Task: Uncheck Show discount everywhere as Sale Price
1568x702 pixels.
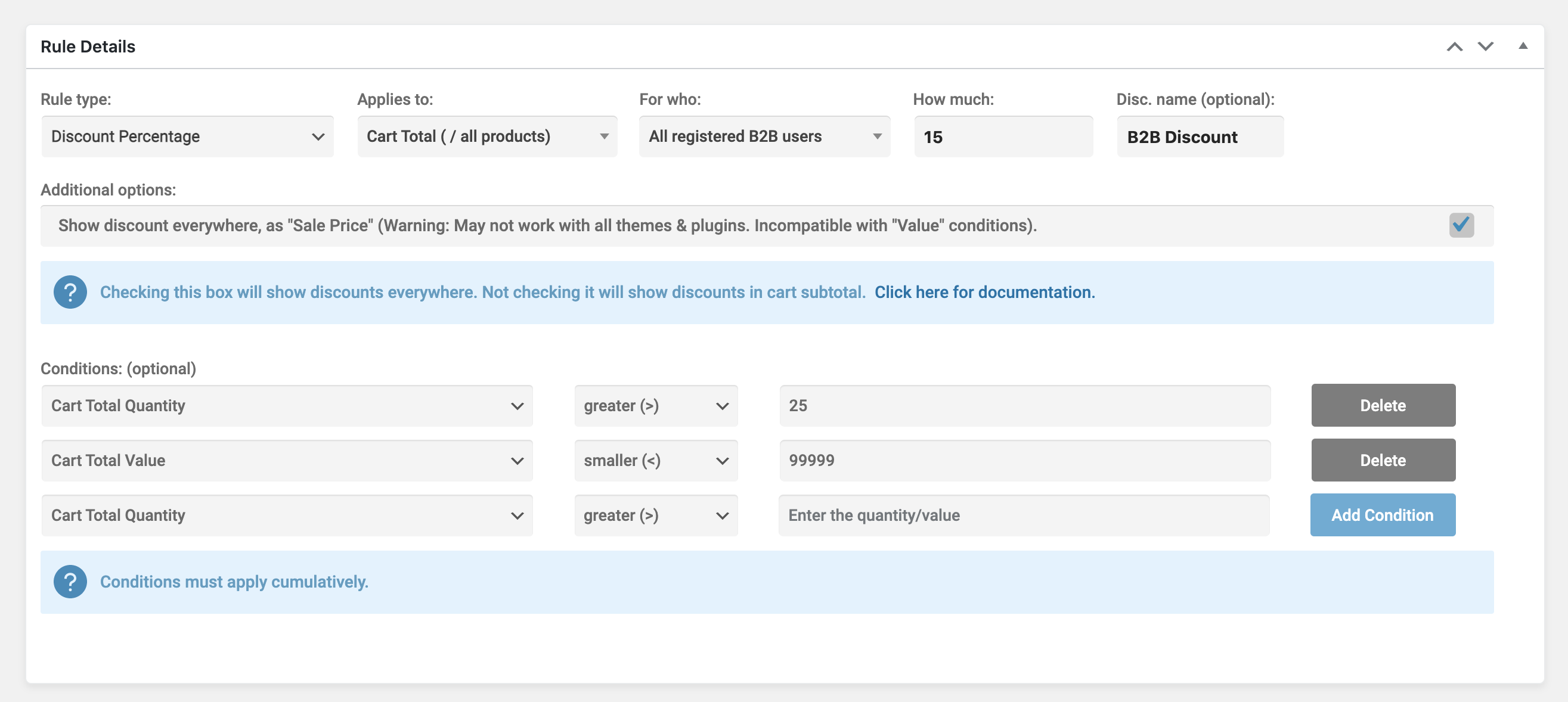Action: point(1461,225)
